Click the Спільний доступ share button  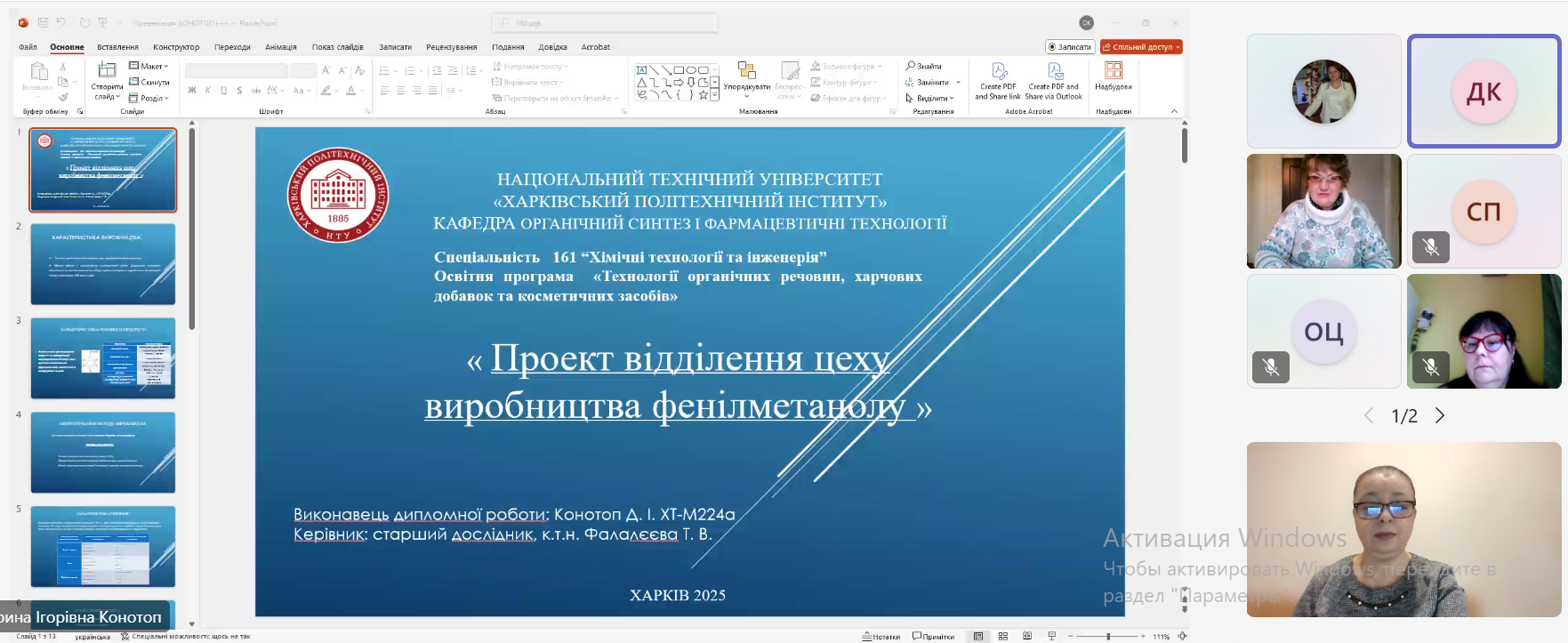point(1141,47)
